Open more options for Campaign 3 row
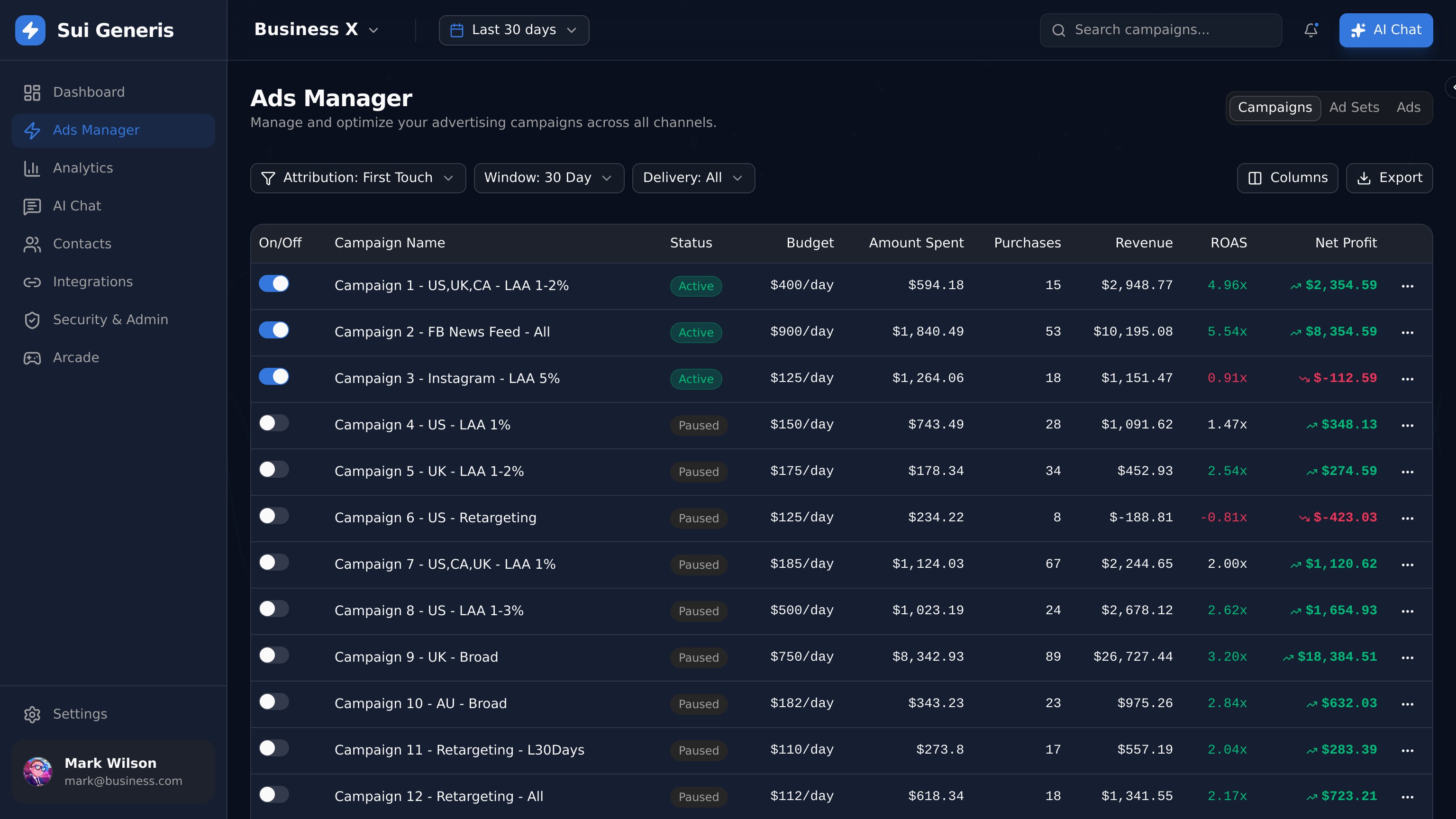Image resolution: width=1456 pixels, height=819 pixels. pyautogui.click(x=1407, y=379)
